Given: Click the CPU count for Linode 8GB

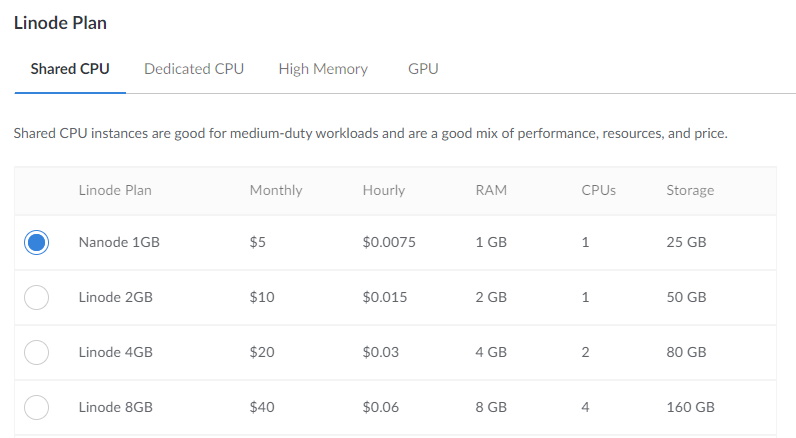Looking at the screenshot, I should click(x=585, y=407).
